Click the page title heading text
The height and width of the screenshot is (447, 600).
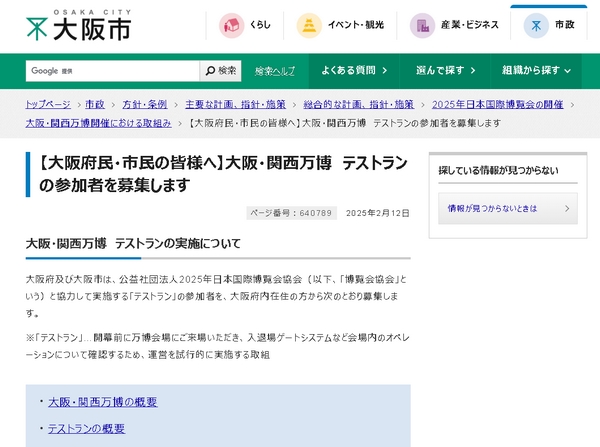click(223, 174)
